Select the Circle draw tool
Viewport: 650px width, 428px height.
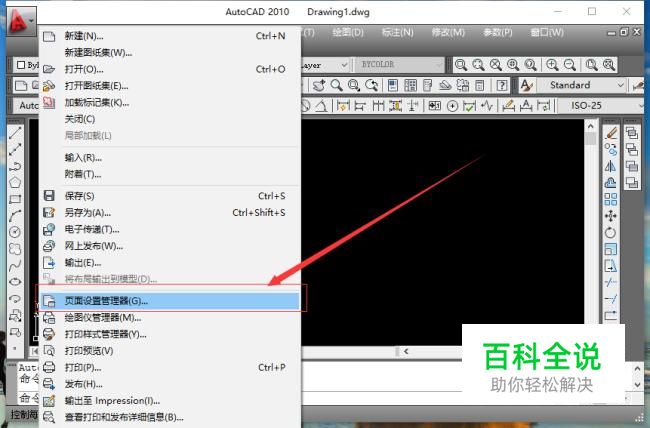(15, 232)
